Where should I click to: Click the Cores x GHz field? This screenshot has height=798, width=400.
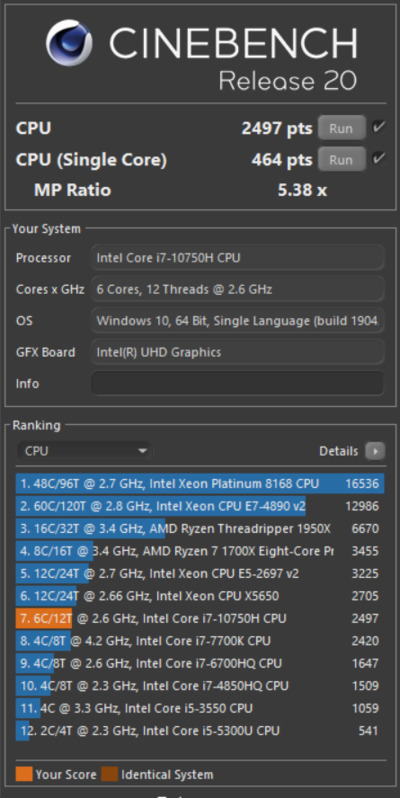pyautogui.click(x=237, y=289)
